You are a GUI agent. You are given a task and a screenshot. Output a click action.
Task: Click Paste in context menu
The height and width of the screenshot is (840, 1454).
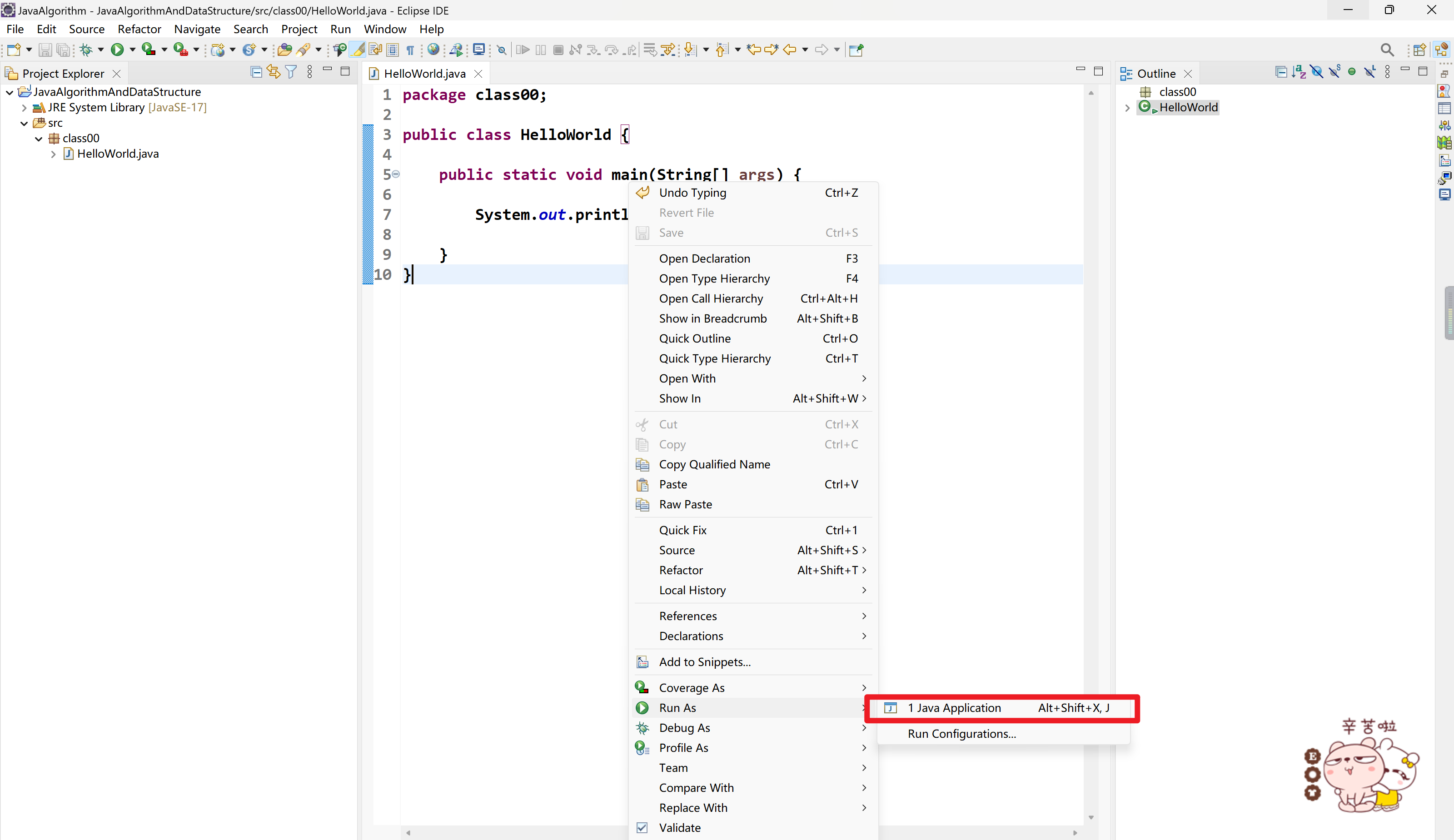[753, 485]
